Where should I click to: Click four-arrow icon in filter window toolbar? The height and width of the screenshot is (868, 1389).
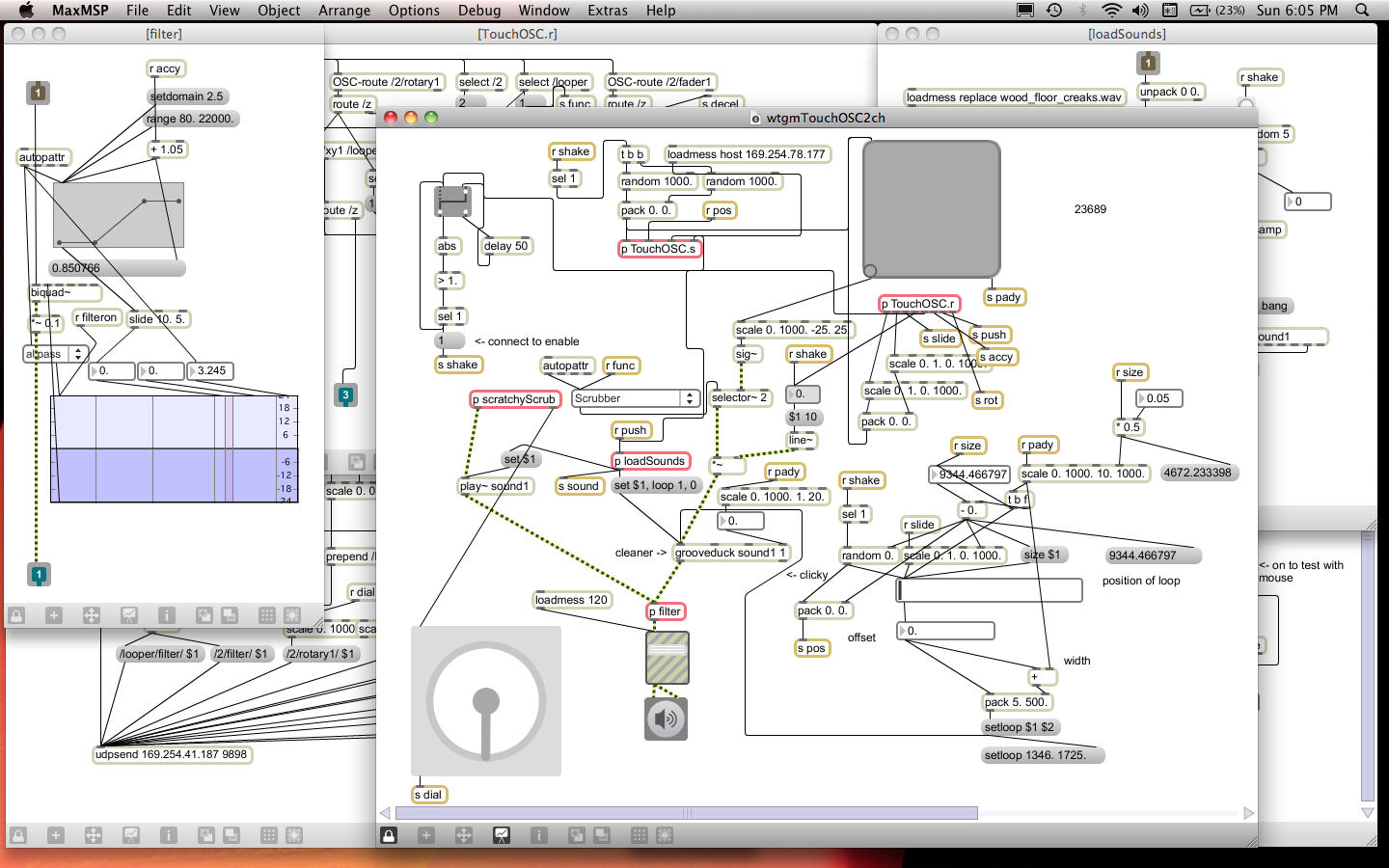click(92, 614)
